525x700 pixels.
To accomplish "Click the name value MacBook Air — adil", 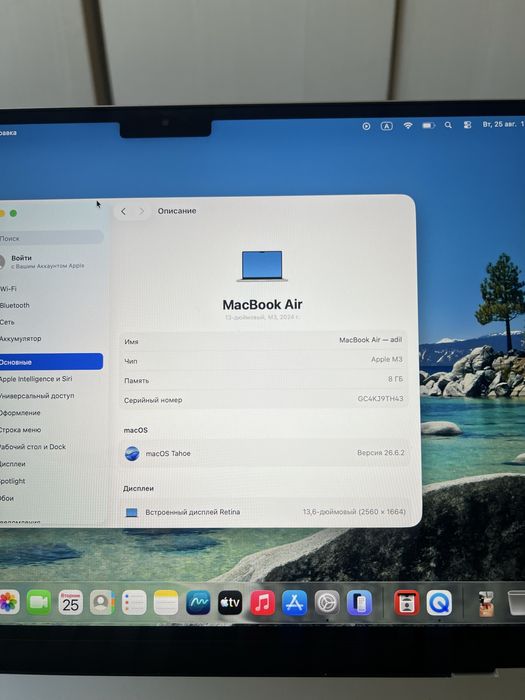I will coord(371,340).
